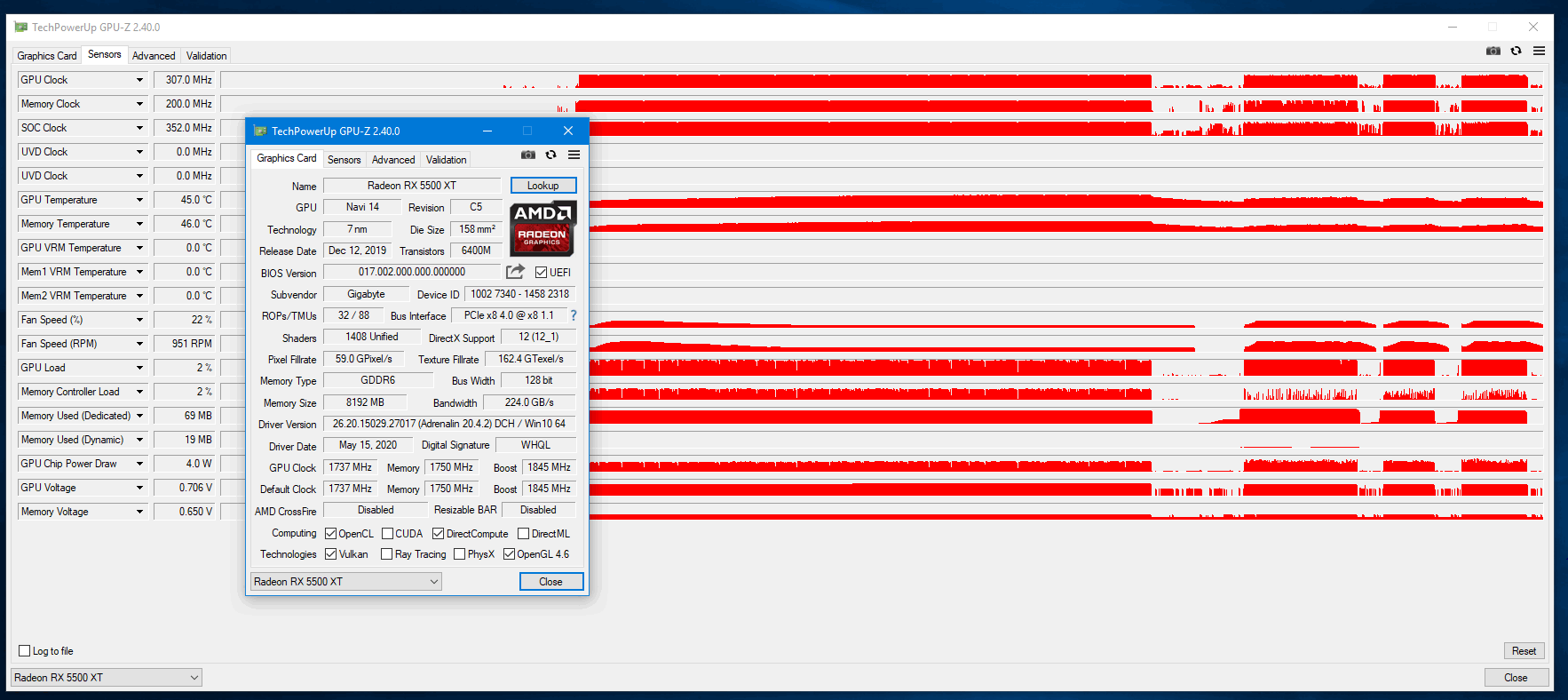Click GPU Temperature value 45.0 °C
This screenshot has height=700, width=1568.
point(185,200)
